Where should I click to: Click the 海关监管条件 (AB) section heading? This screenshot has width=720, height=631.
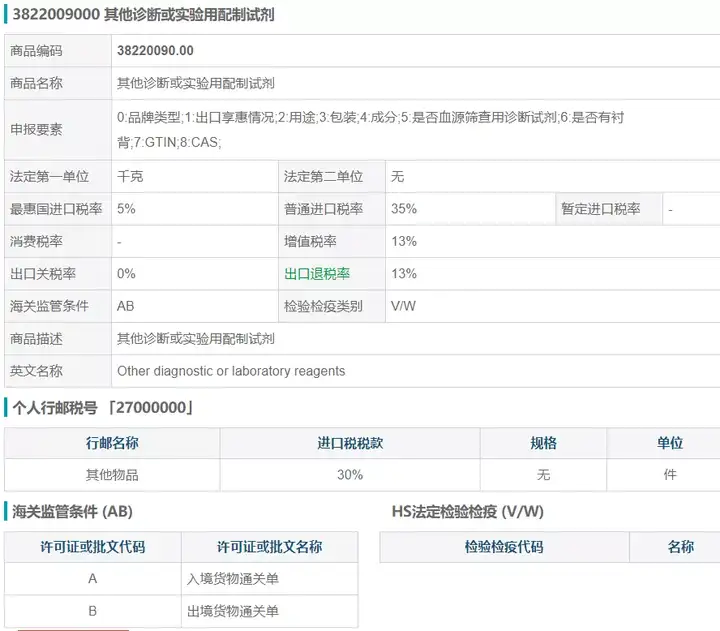73,512
